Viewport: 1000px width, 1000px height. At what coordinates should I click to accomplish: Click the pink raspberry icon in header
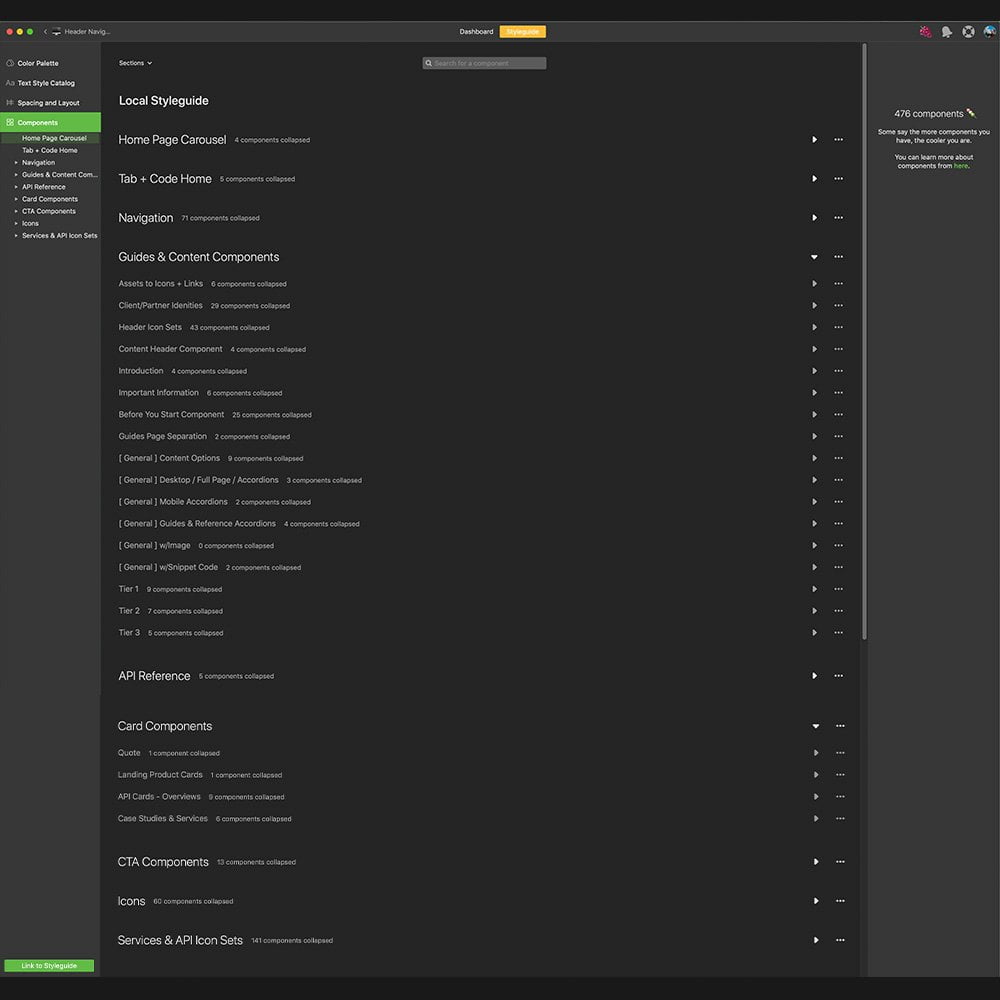[925, 32]
